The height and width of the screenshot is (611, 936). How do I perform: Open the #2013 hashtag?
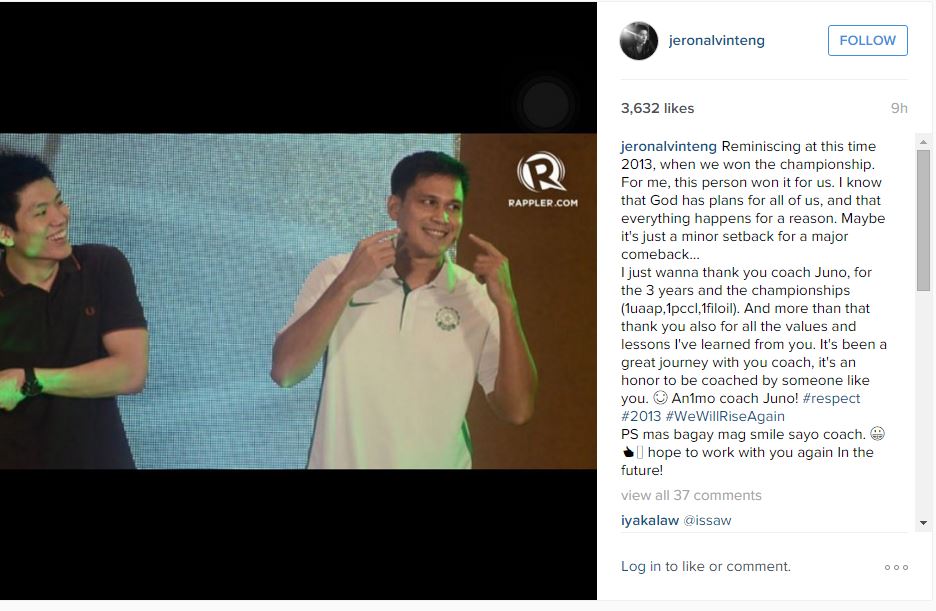point(641,416)
